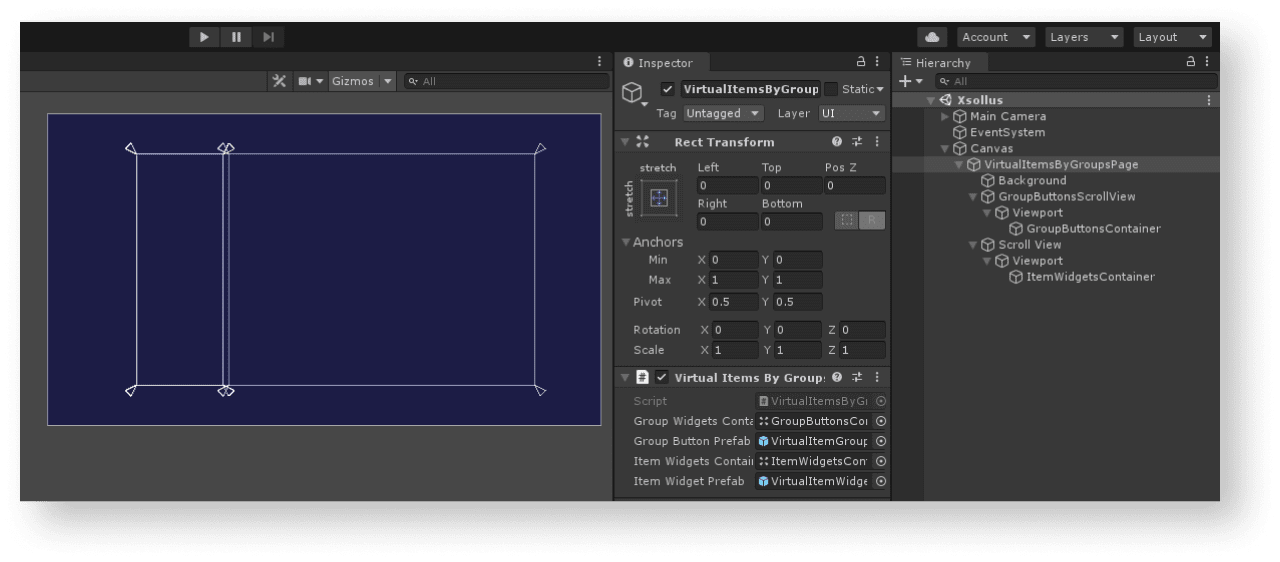This screenshot has width=1280, height=562.
Task: Open the Layer dropdown showing UI
Action: (851, 114)
